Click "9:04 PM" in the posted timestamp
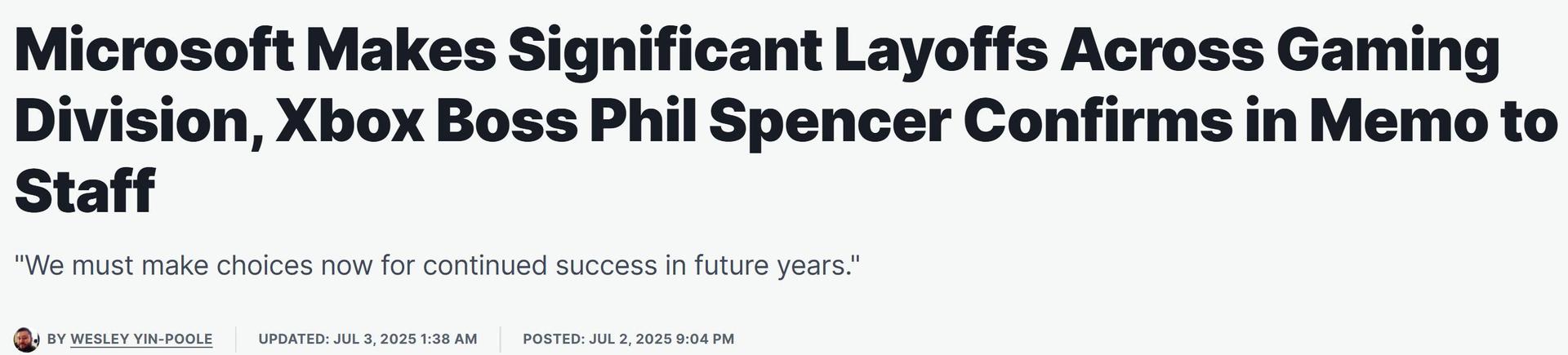 pyautogui.click(x=705, y=339)
